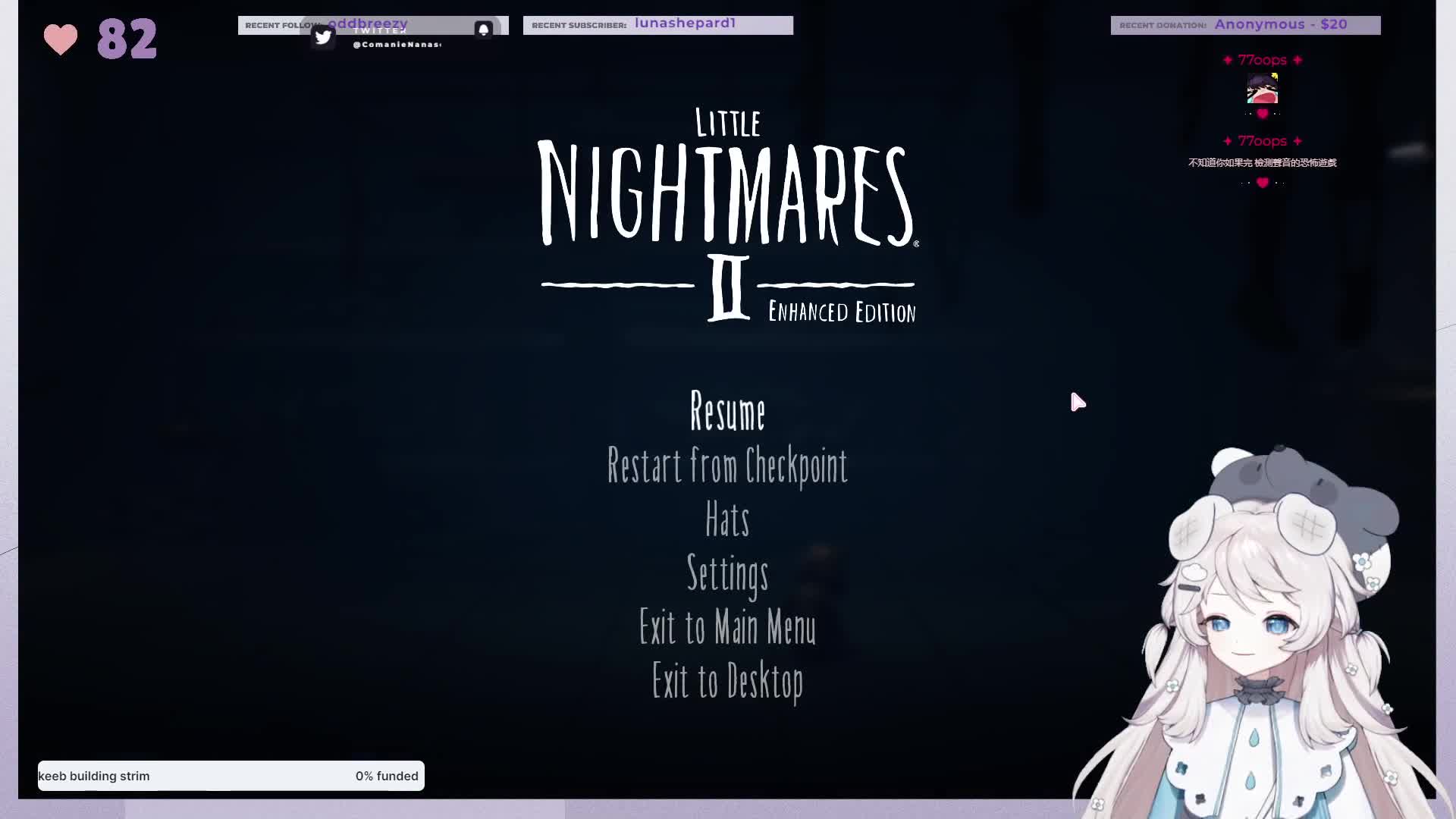Click the Enhanced Edition subtitle text

[842, 312]
